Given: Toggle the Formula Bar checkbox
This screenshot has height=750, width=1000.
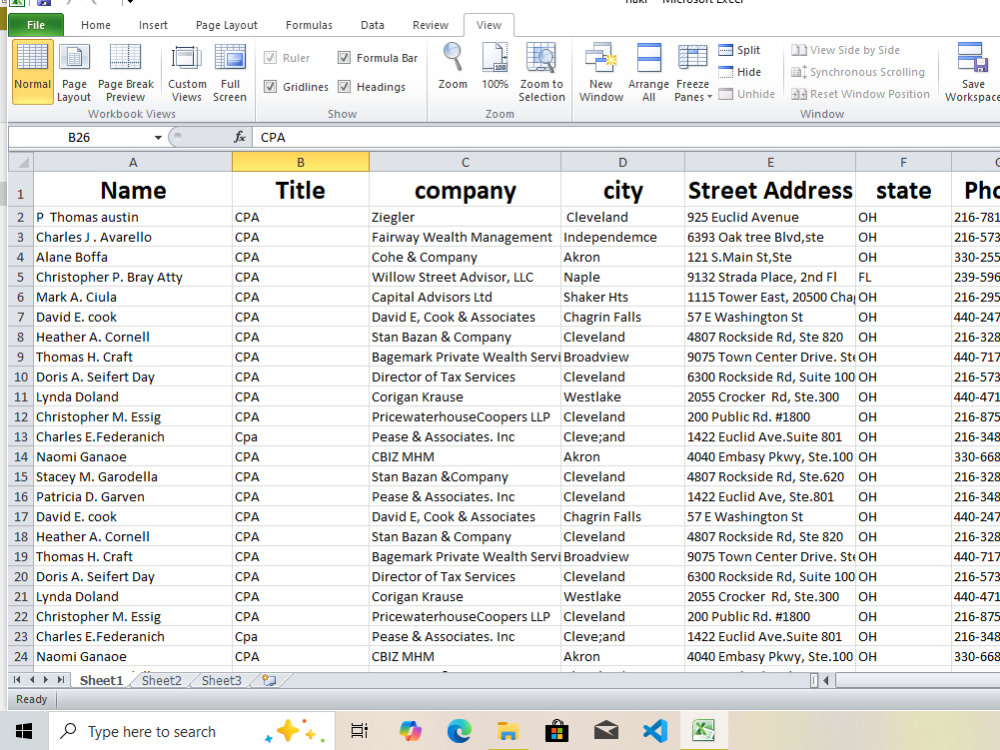Looking at the screenshot, I should [x=344, y=58].
